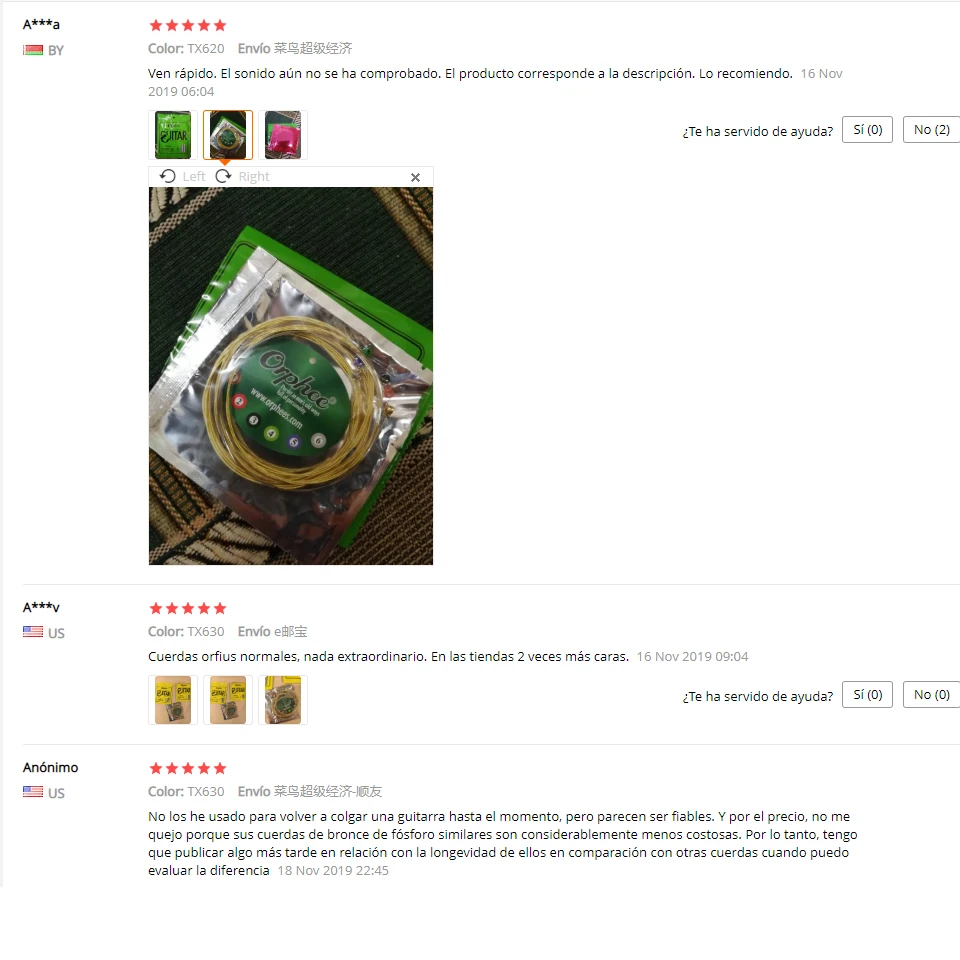Open the pink packet thumbnail
Viewport: 960px width, 960px height.
click(283, 135)
